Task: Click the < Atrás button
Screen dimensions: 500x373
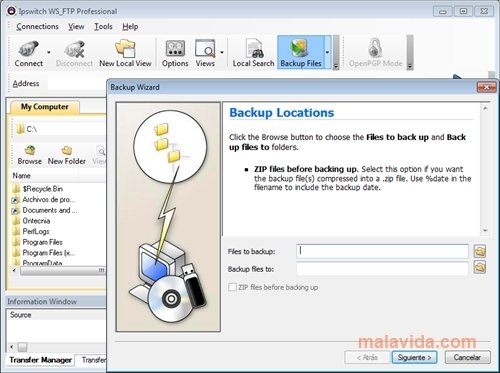Action: (367, 357)
